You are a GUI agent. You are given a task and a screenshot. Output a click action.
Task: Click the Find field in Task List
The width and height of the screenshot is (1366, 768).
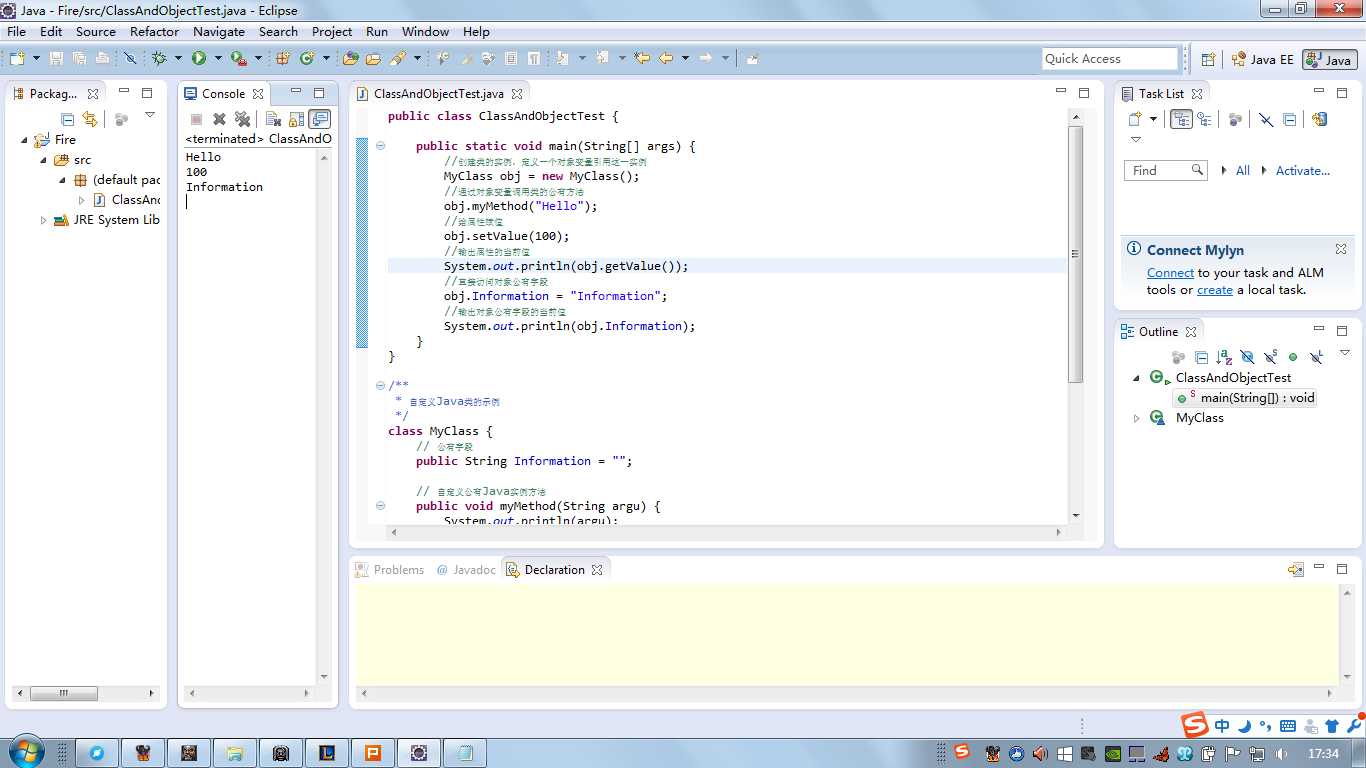[1166, 171]
